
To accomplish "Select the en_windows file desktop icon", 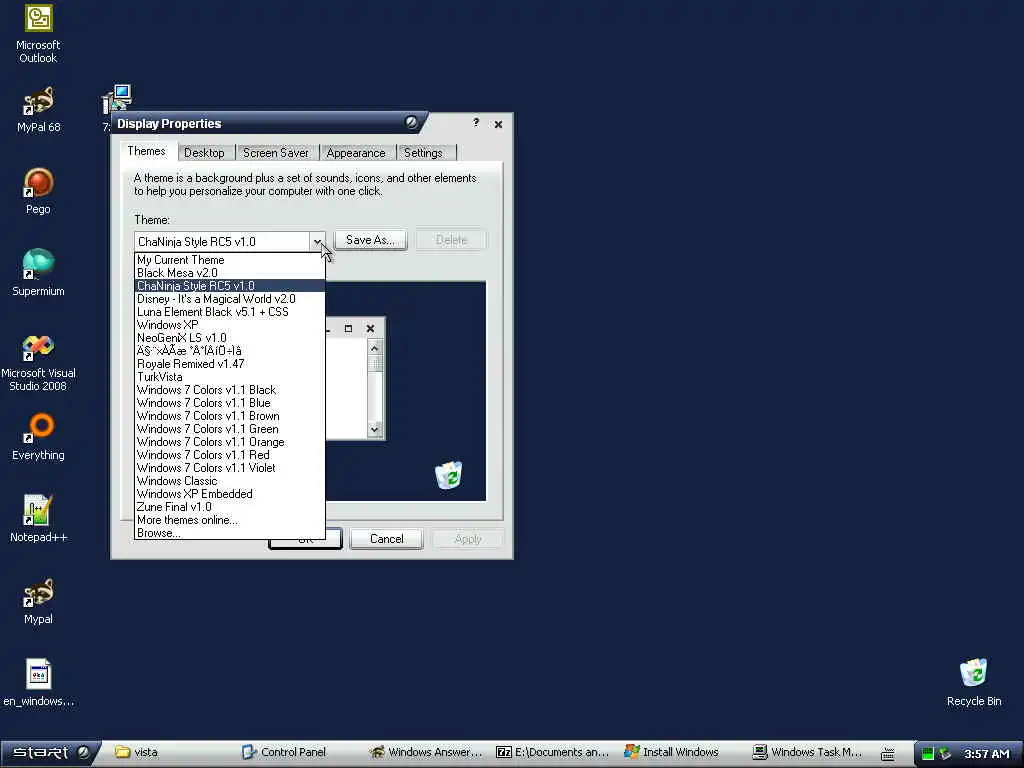I will click(x=39, y=683).
